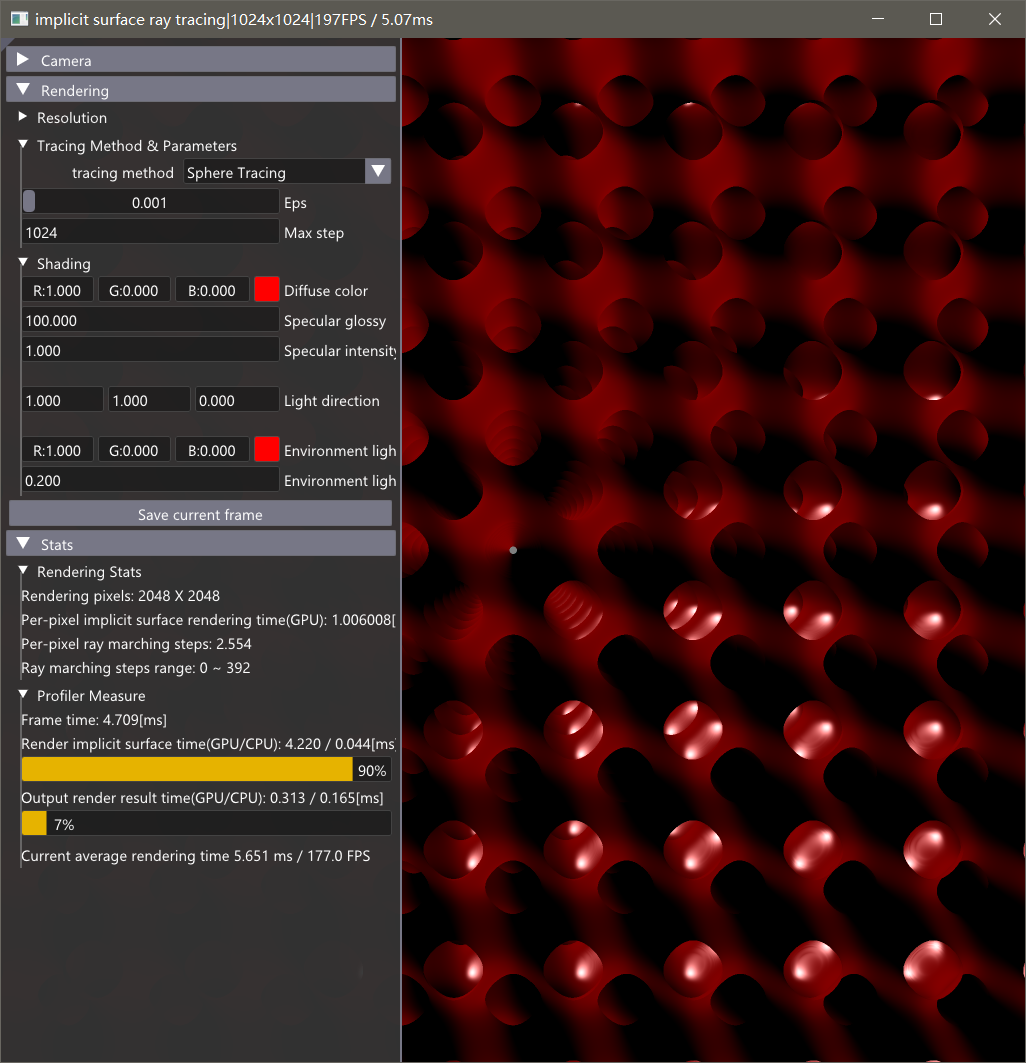This screenshot has width=1026, height=1063.
Task: Click 'Rendering pixels: 2048 X 2048' text
Action: (x=121, y=595)
